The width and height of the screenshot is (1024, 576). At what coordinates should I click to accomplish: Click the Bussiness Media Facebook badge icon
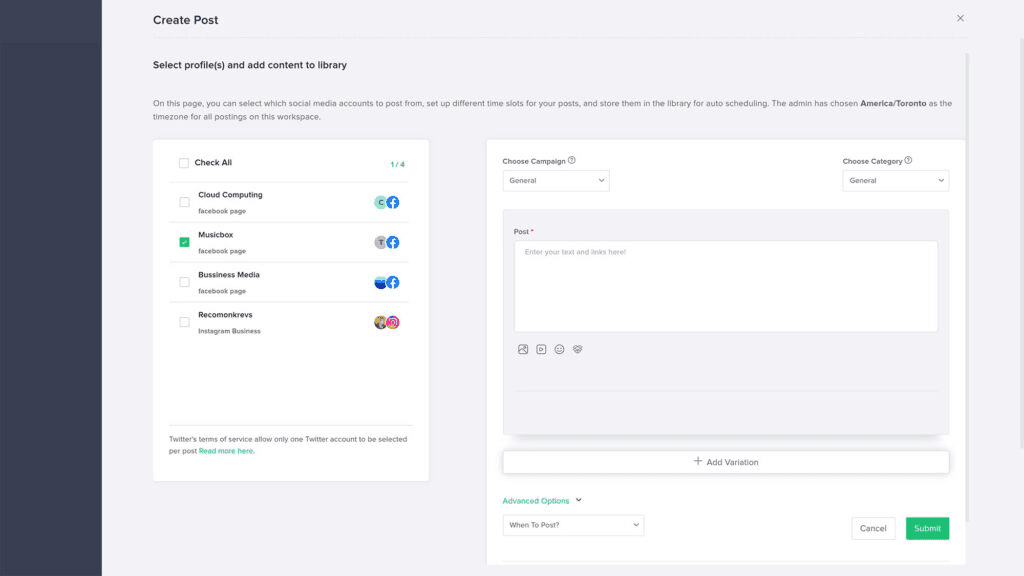[392, 282]
